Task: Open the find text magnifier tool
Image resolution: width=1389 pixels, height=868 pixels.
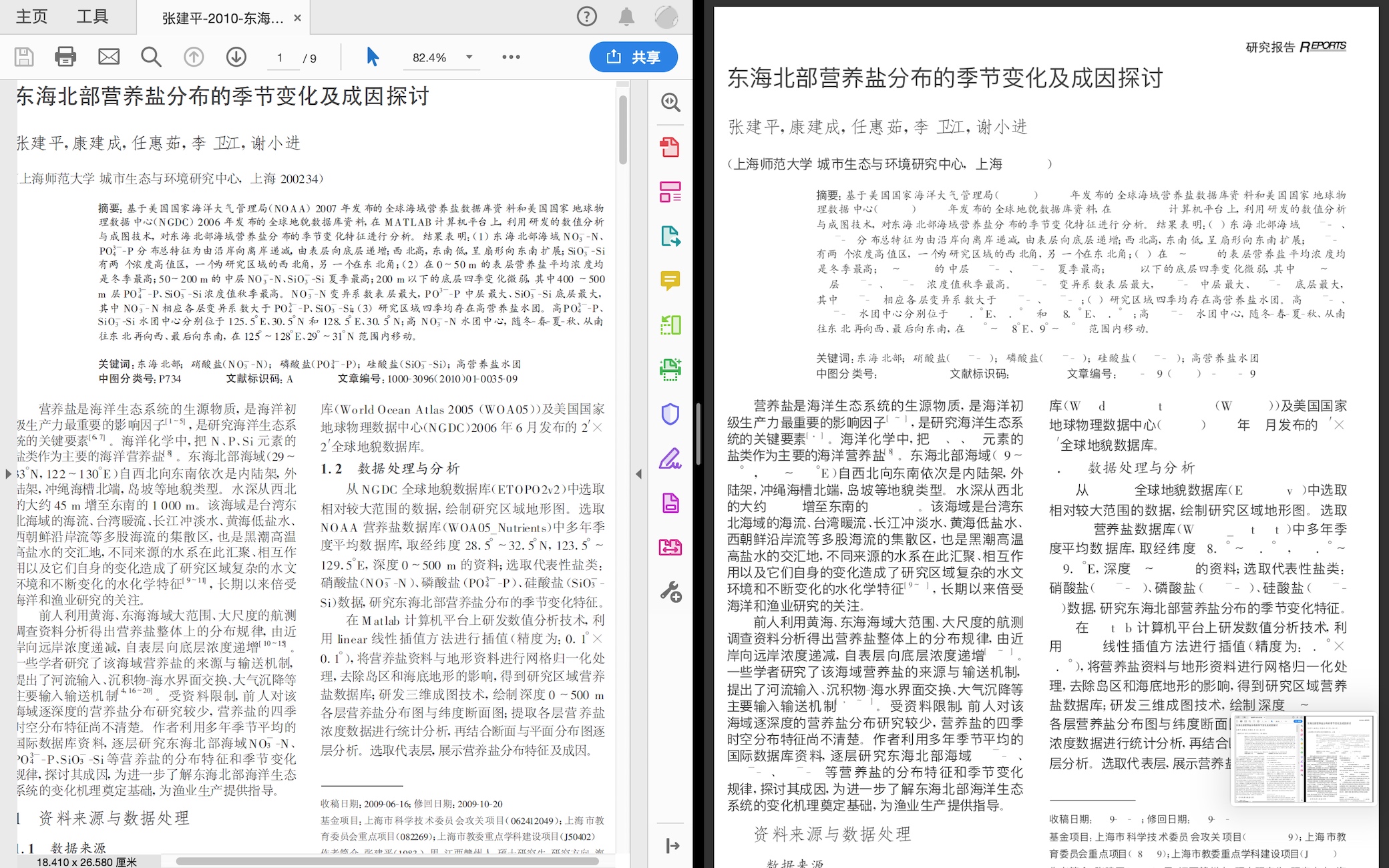Action: point(151,57)
